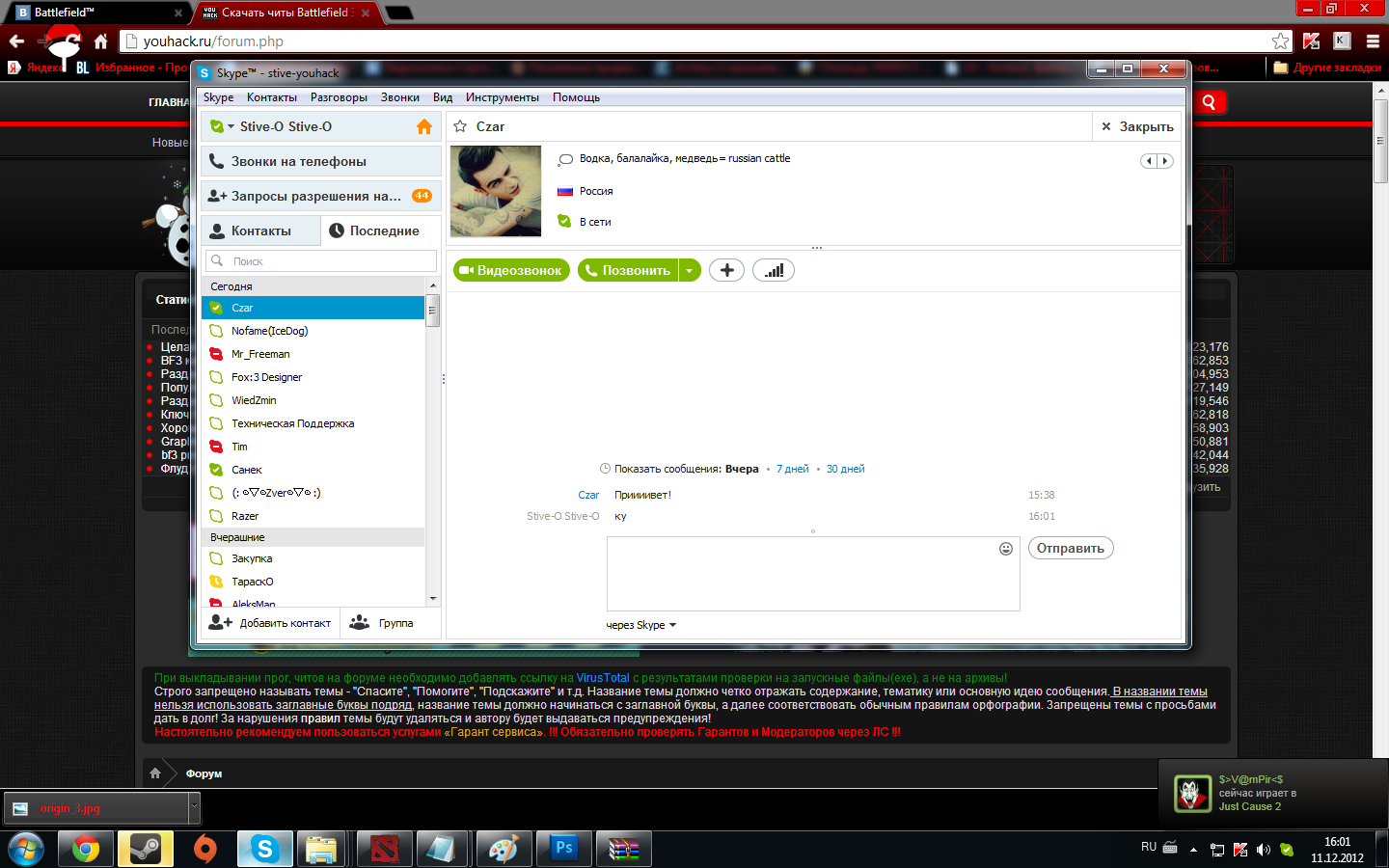Click the Windows Start orb
The image size is (1389, 868).
coord(26,850)
